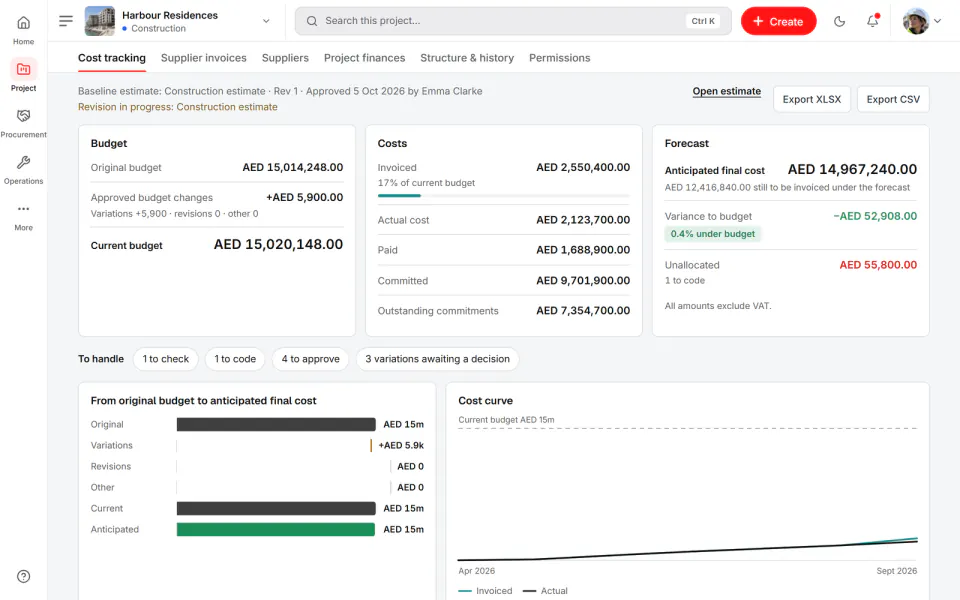Click the 0.4% under budget badge
Image resolution: width=960 pixels, height=600 pixels.
pyautogui.click(x=713, y=234)
